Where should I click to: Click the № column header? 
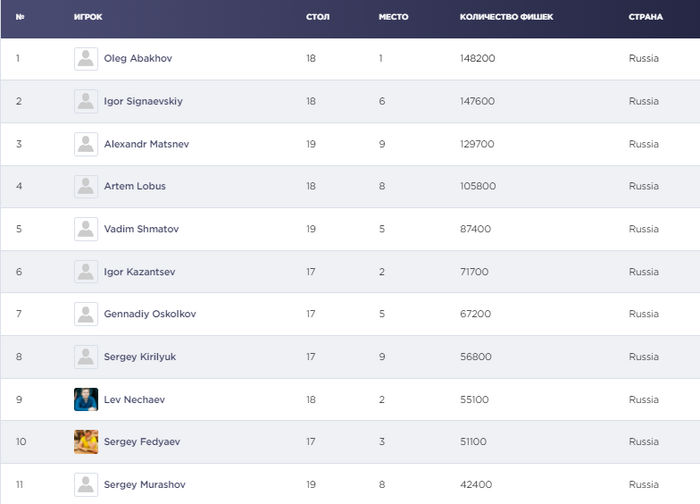coord(20,17)
